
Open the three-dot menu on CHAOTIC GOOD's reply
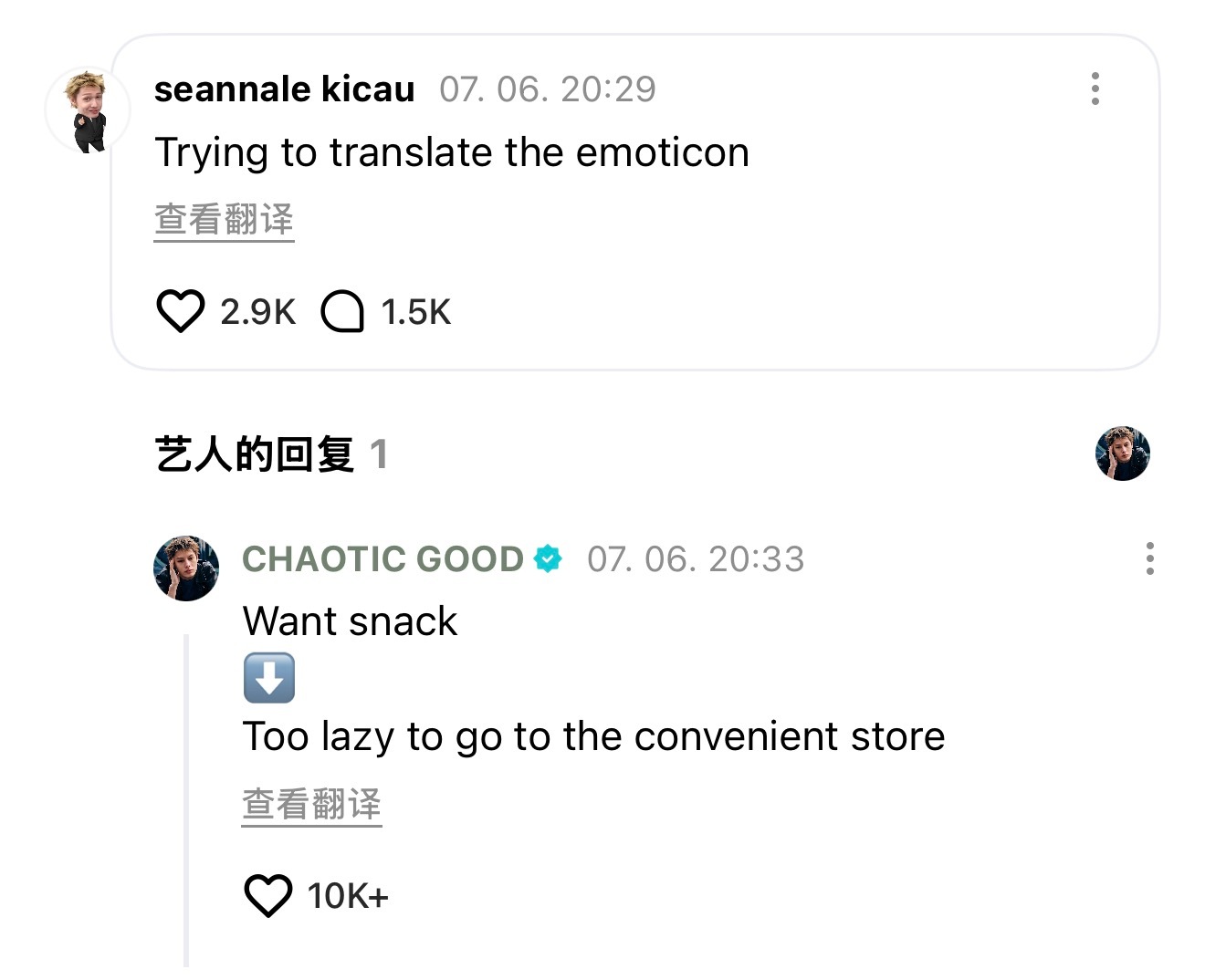click(1149, 558)
